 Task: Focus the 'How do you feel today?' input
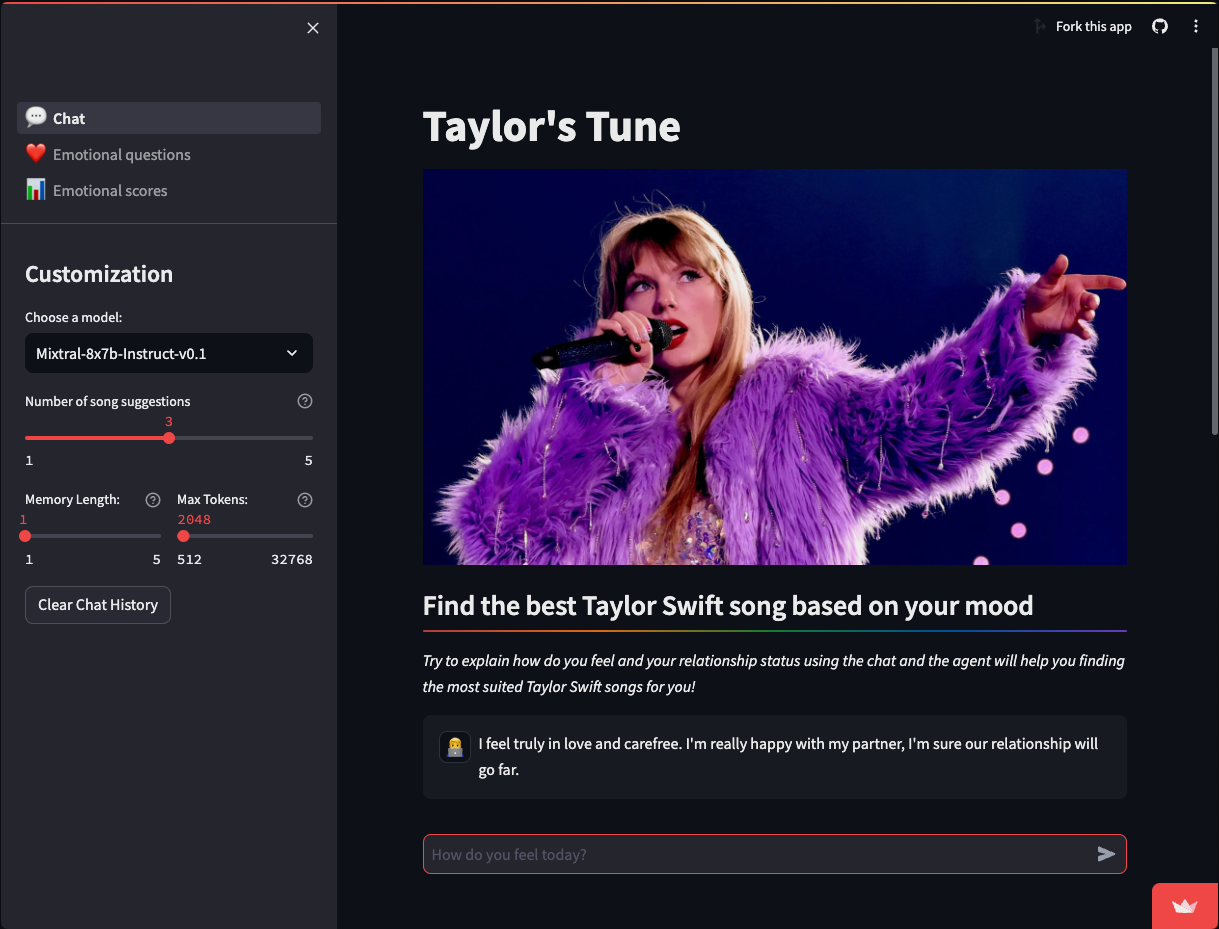pos(755,854)
